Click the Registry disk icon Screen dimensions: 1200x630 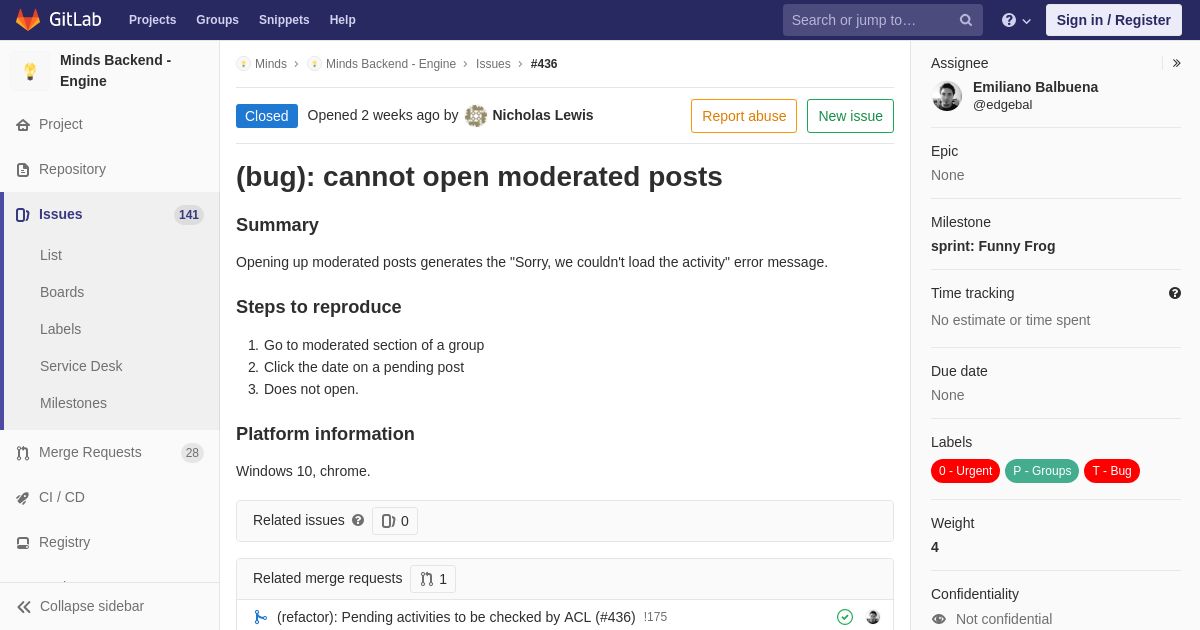[x=23, y=543]
